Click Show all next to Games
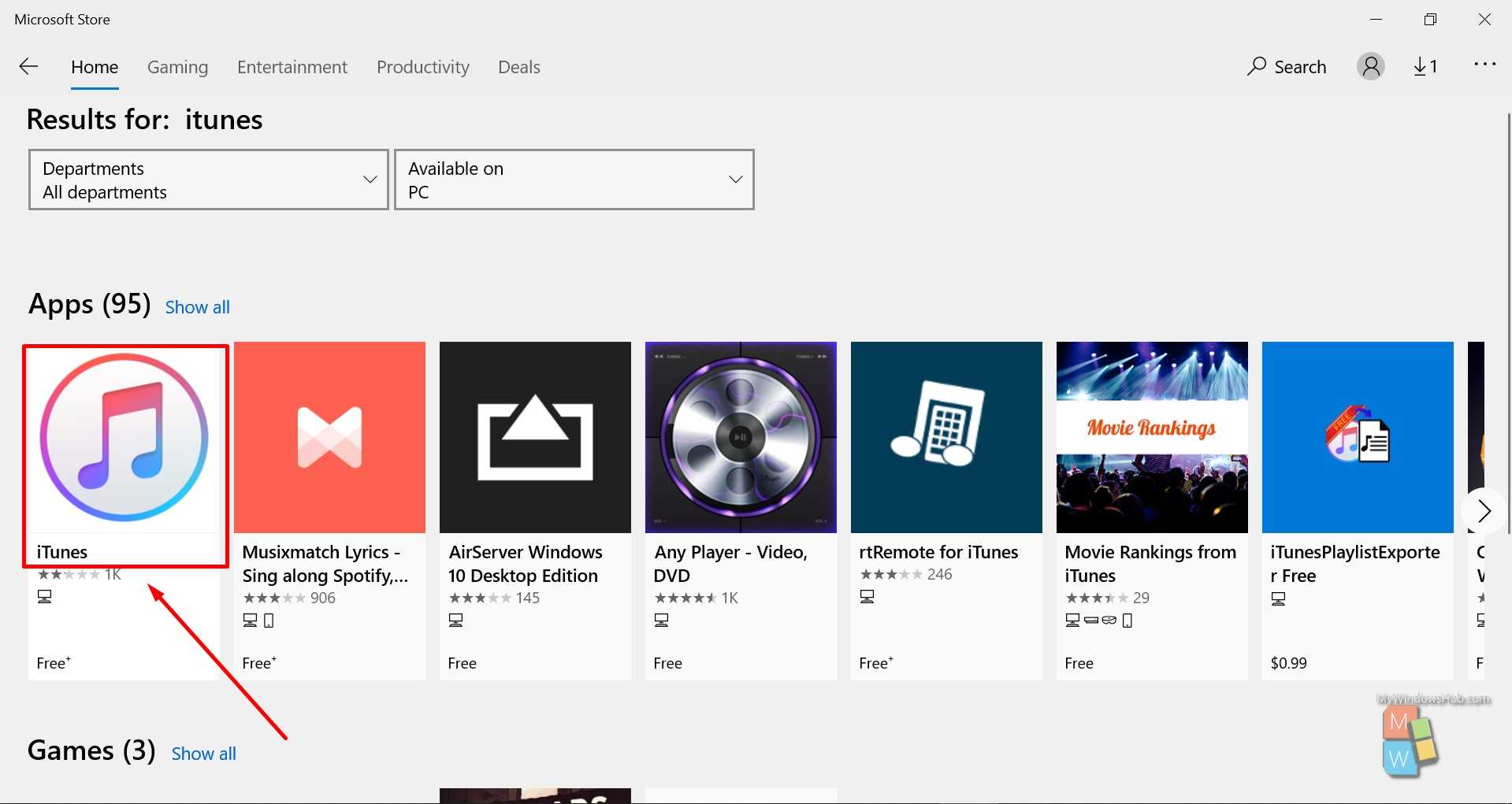The height and width of the screenshot is (804, 1512). click(x=203, y=754)
